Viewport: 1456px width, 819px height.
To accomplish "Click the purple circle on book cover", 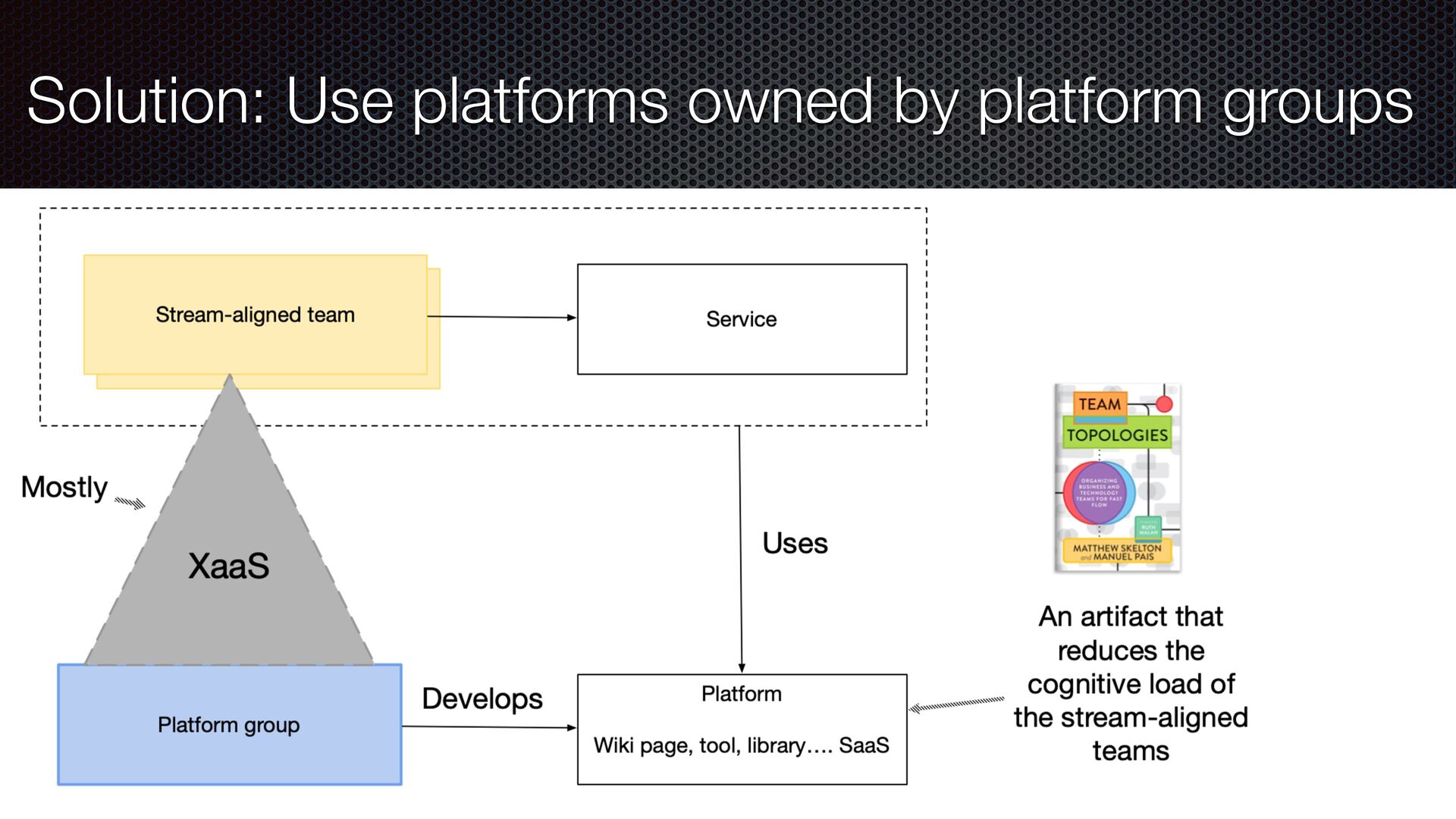I will pos(1099,494).
